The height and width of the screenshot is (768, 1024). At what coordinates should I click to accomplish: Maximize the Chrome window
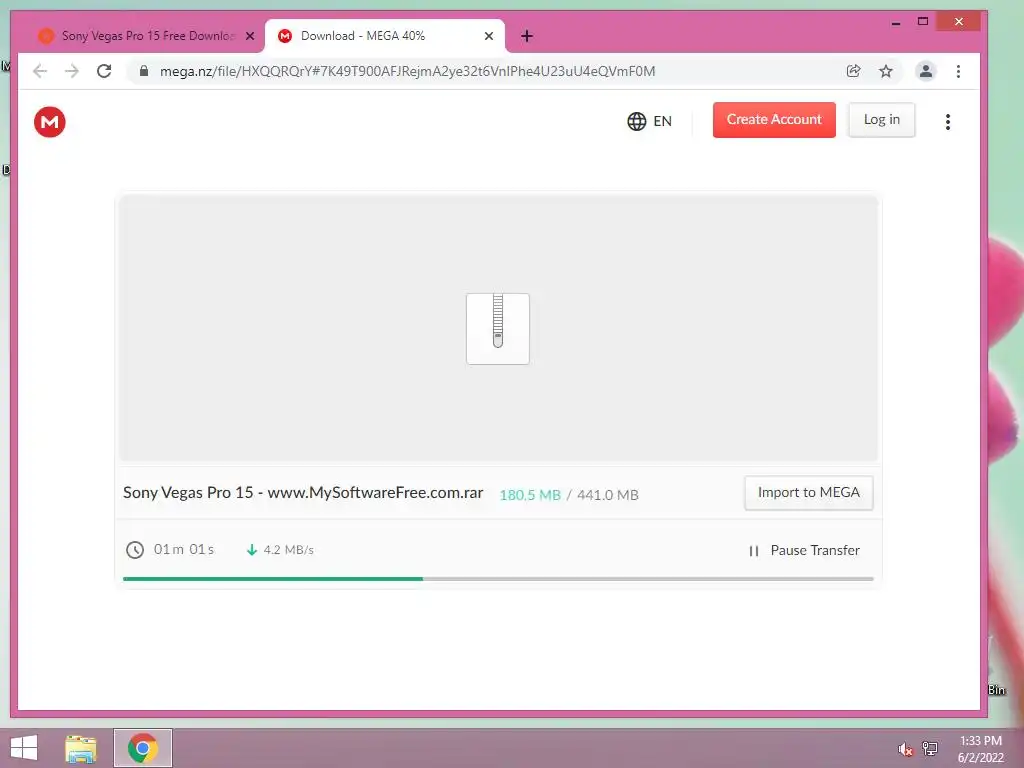(923, 22)
